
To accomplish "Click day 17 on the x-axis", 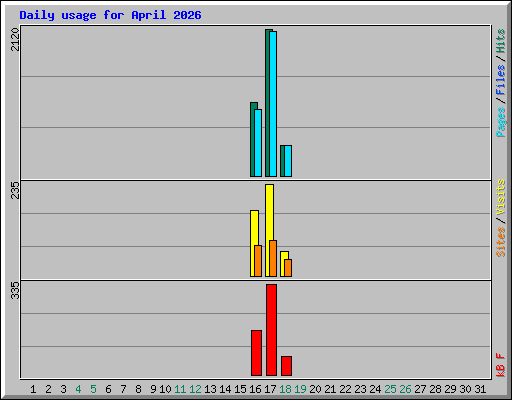I will [270, 389].
